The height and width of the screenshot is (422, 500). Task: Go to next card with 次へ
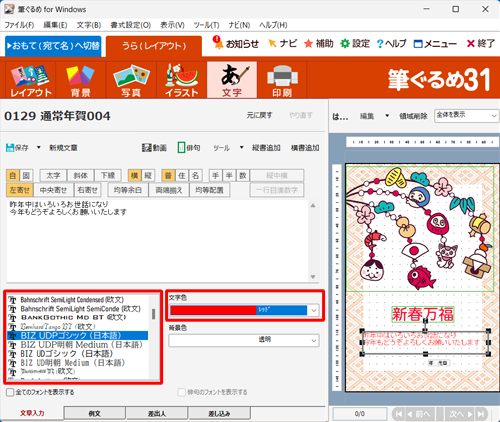(x=460, y=414)
